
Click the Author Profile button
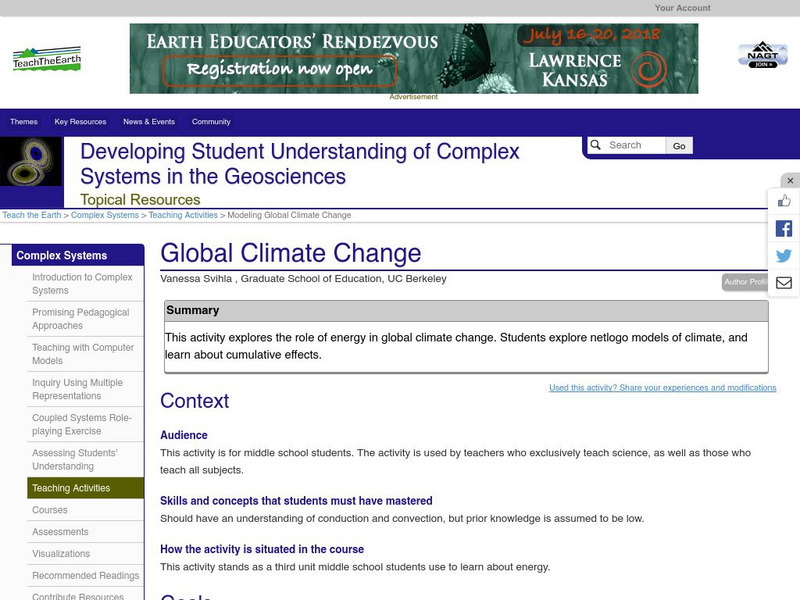tap(745, 282)
